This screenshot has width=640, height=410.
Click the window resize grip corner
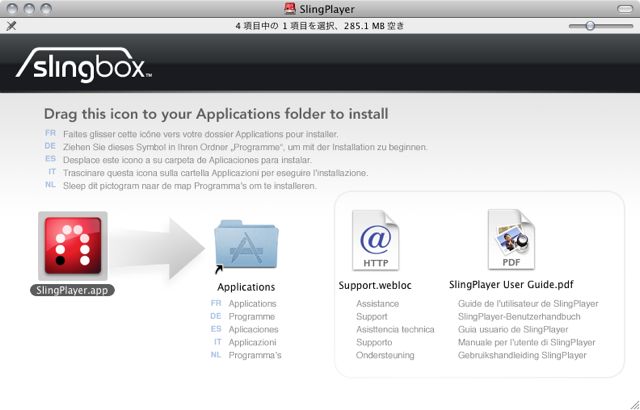click(635, 405)
